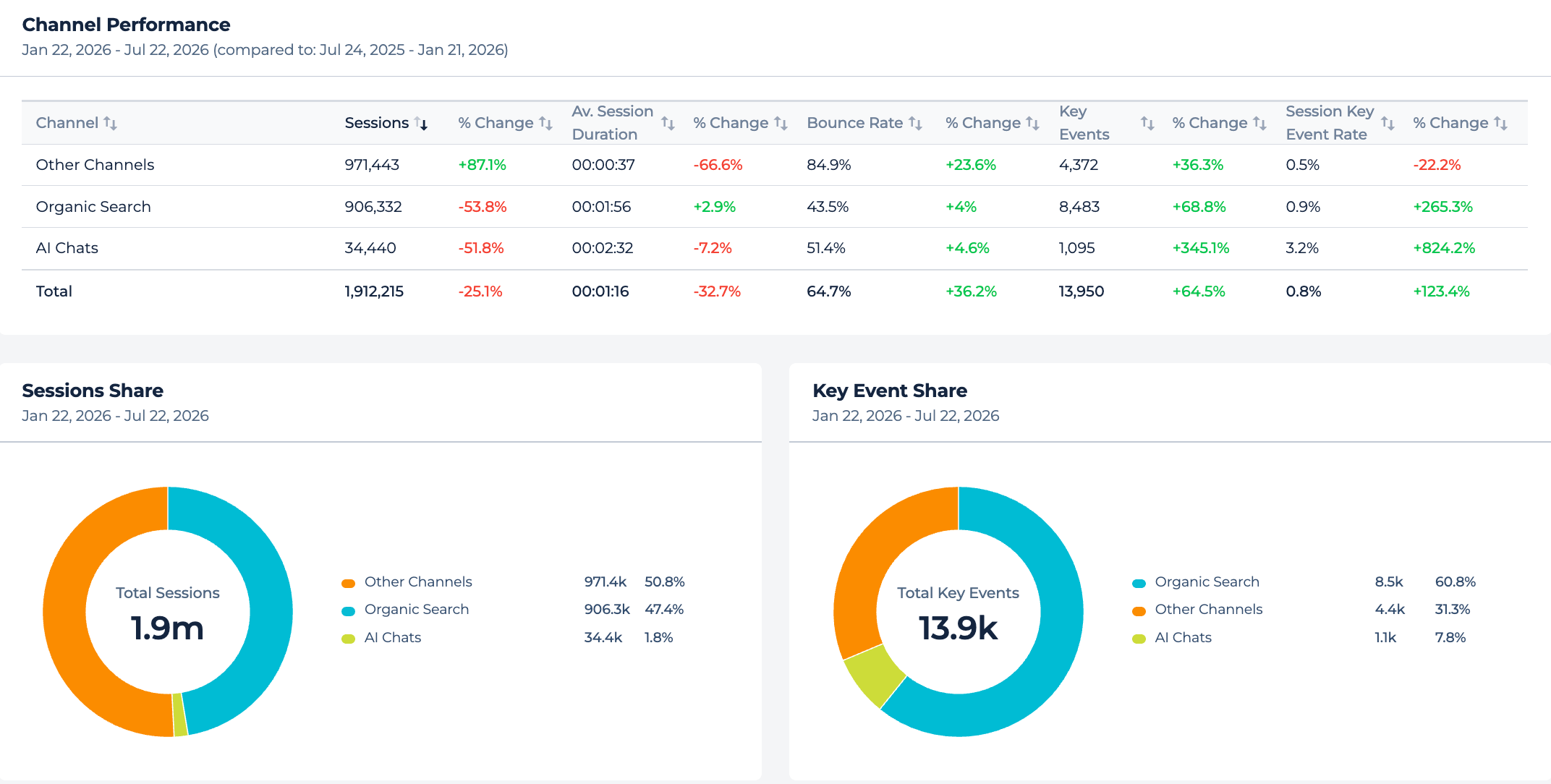The image size is (1551, 784).
Task: Click sort icon of % Change following Session Key Event Rate
Action: tap(1500, 124)
